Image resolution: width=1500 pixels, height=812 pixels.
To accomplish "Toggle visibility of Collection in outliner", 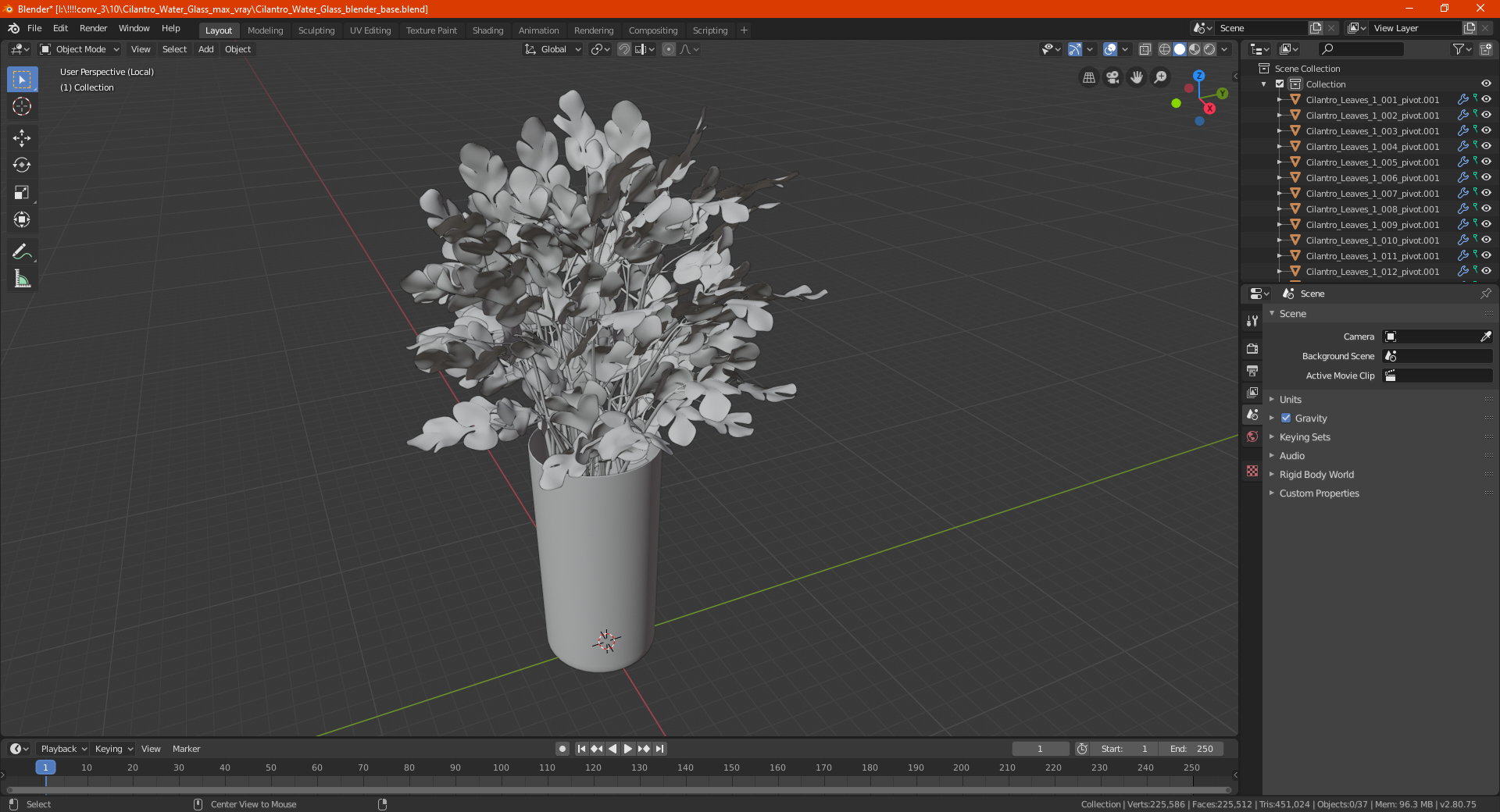I will [x=1486, y=84].
